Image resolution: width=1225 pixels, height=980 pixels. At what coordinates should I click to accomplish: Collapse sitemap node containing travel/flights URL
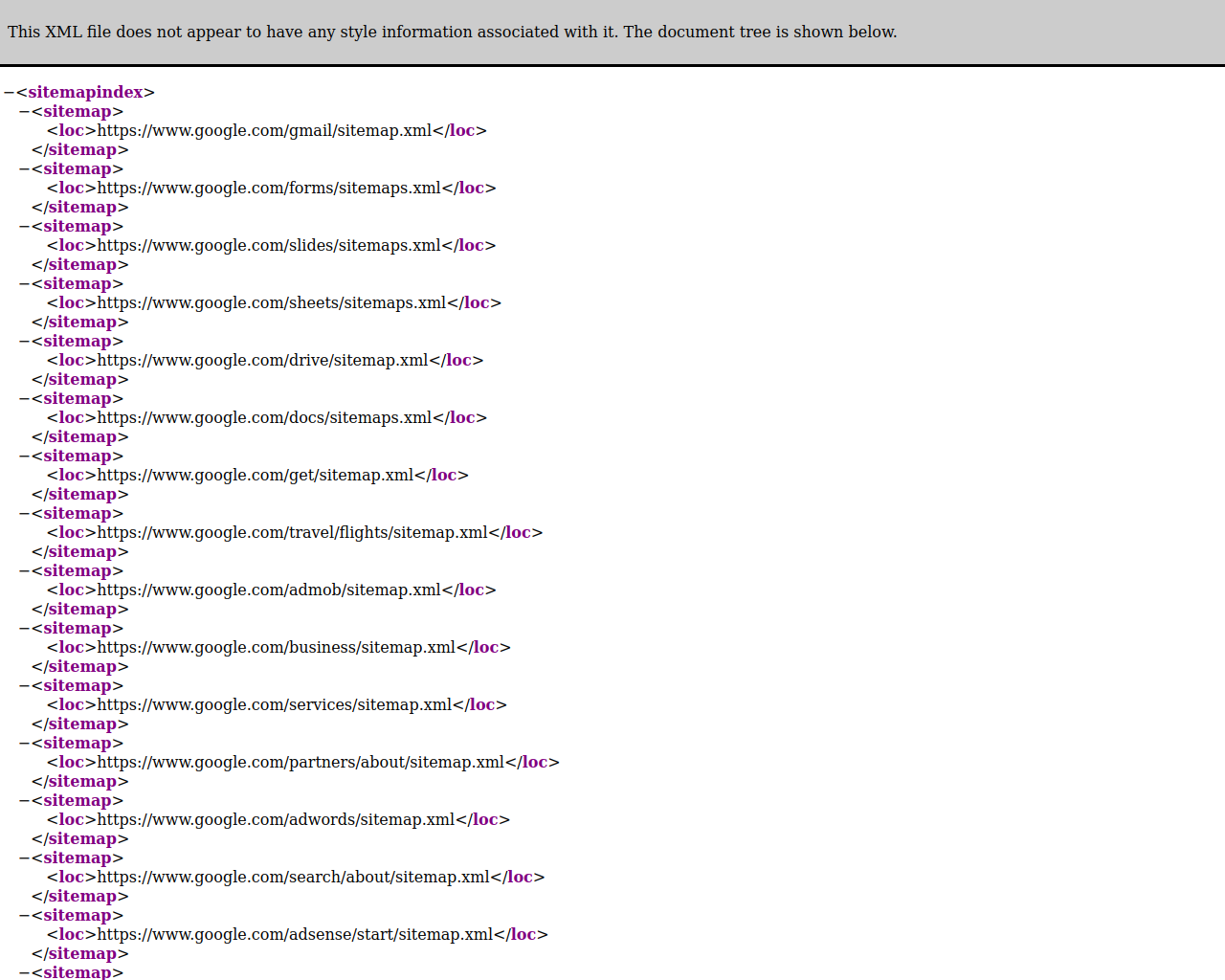coord(24,514)
